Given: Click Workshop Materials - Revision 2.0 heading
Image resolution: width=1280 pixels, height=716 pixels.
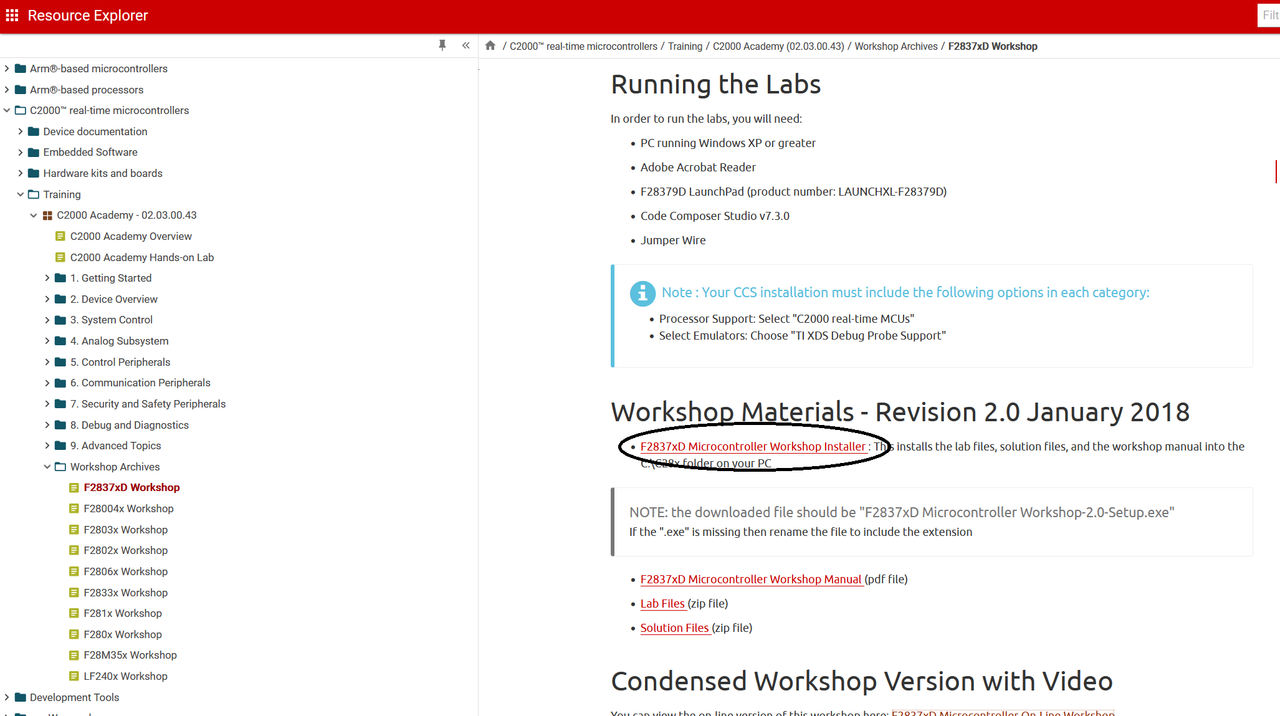Looking at the screenshot, I should (900, 412).
